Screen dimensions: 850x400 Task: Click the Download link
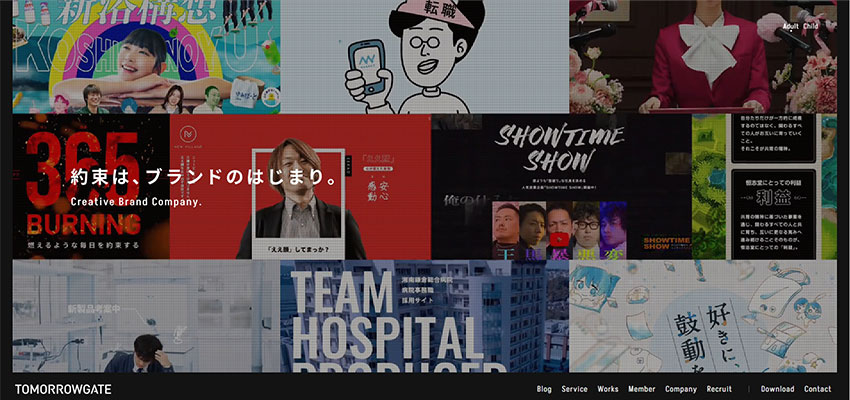point(777,389)
